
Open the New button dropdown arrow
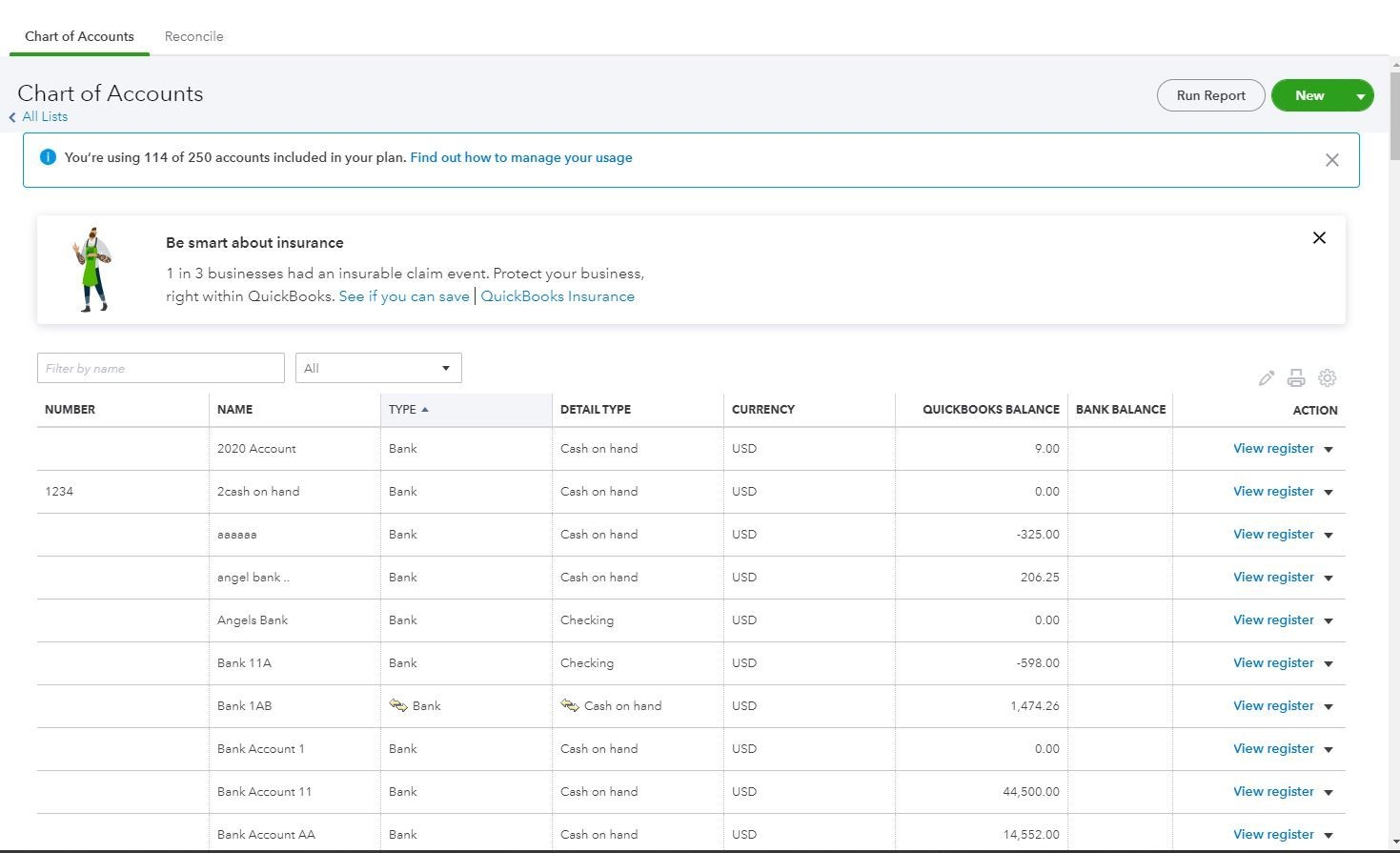(x=1357, y=95)
